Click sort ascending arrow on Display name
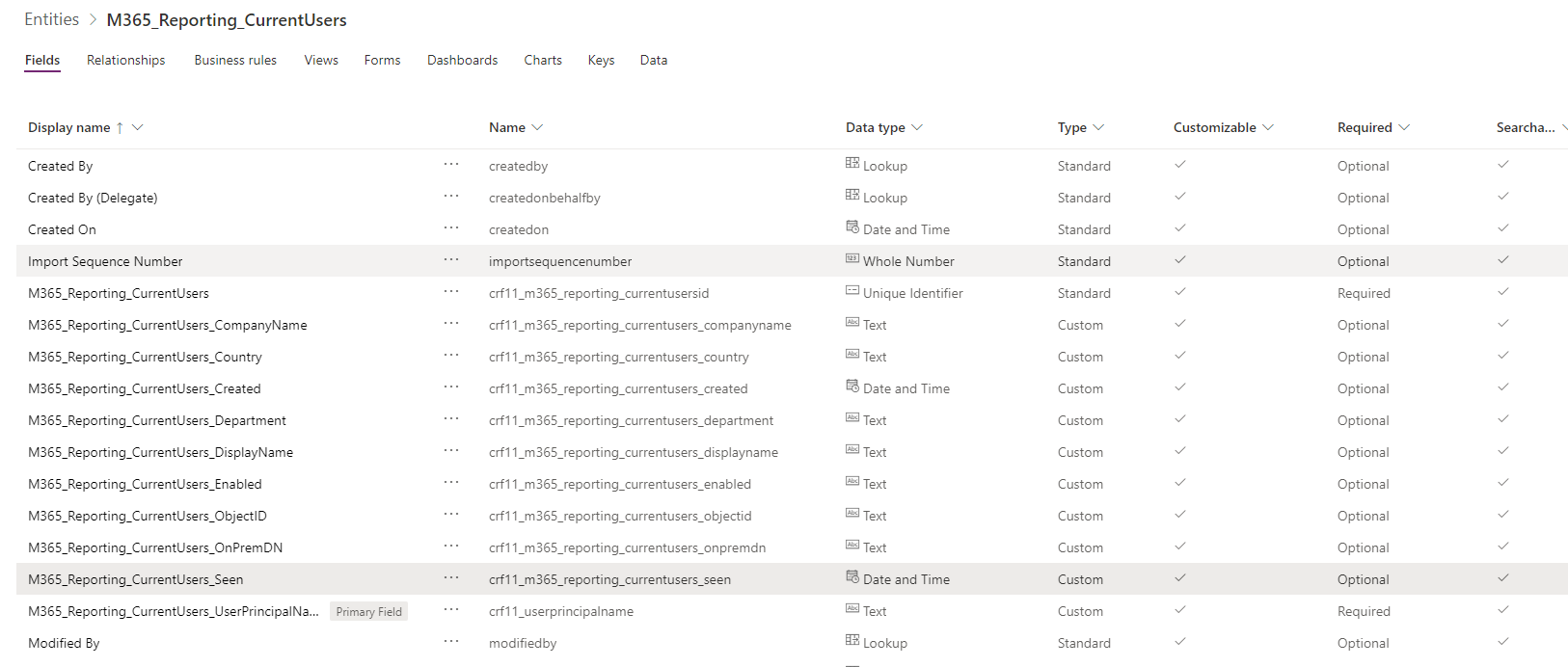The image size is (1568, 667). click(x=120, y=127)
